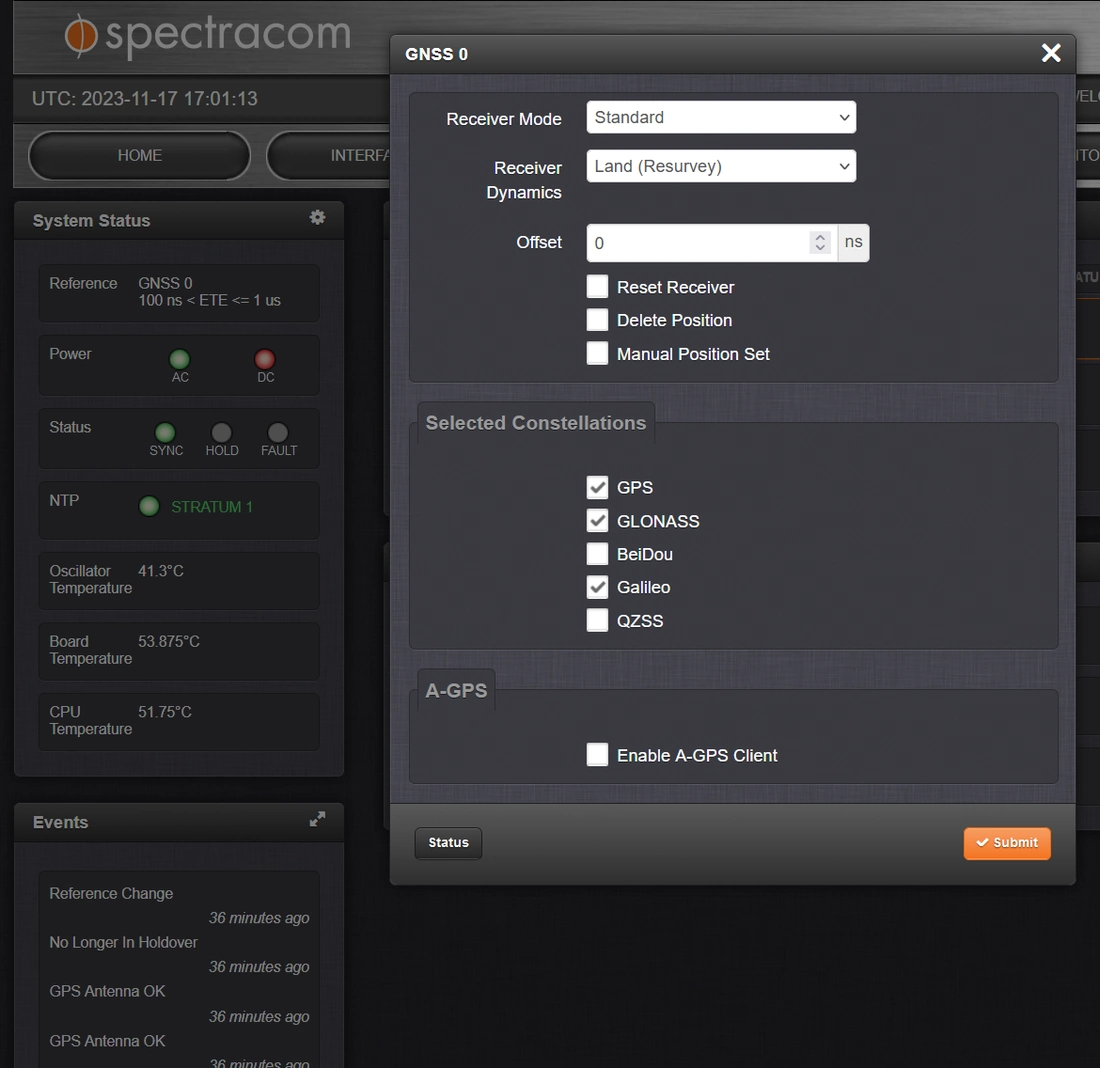Click the Spectracom logo
The image size is (1100, 1068).
point(208,34)
